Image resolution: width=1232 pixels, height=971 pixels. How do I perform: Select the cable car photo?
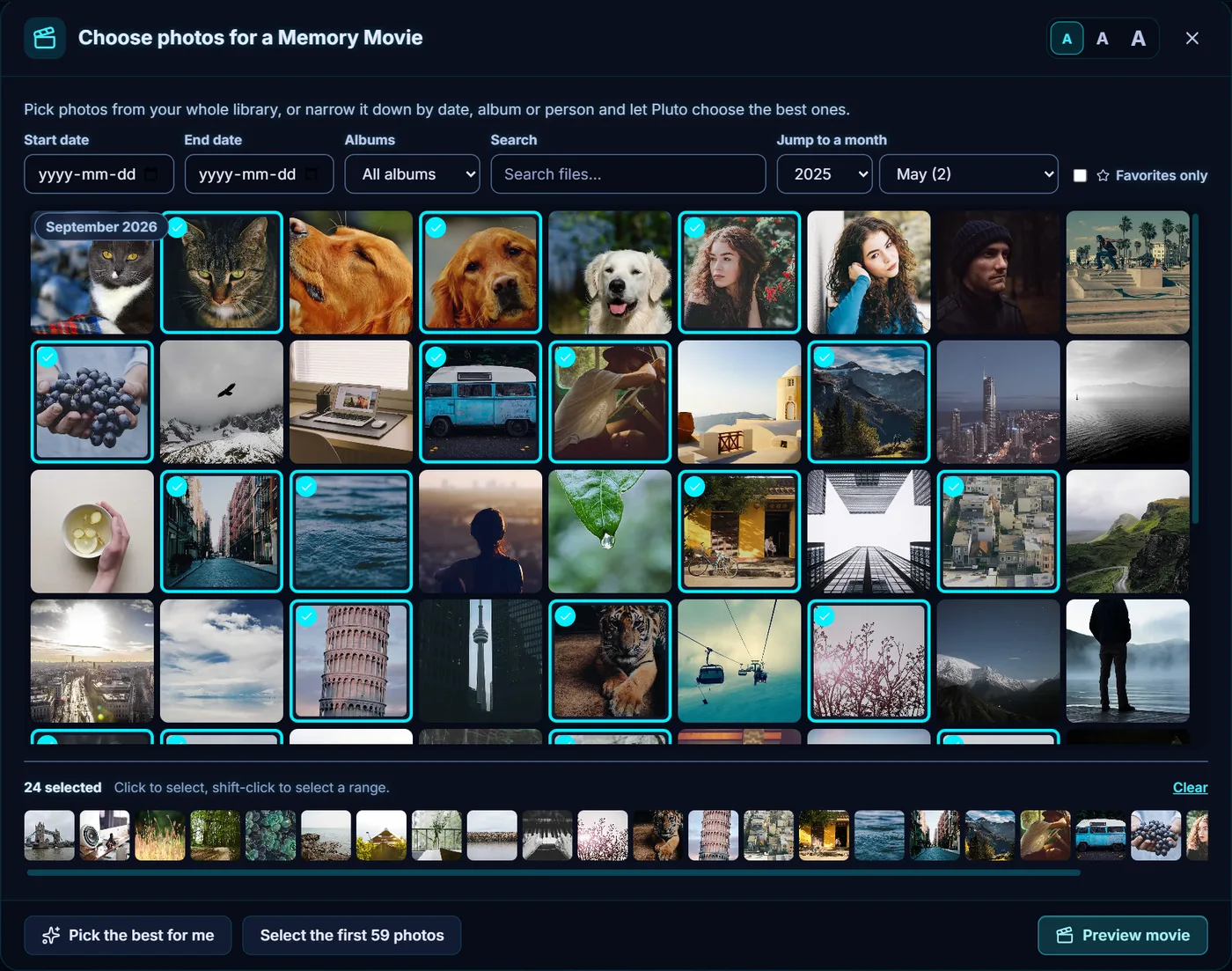pyautogui.click(x=739, y=661)
